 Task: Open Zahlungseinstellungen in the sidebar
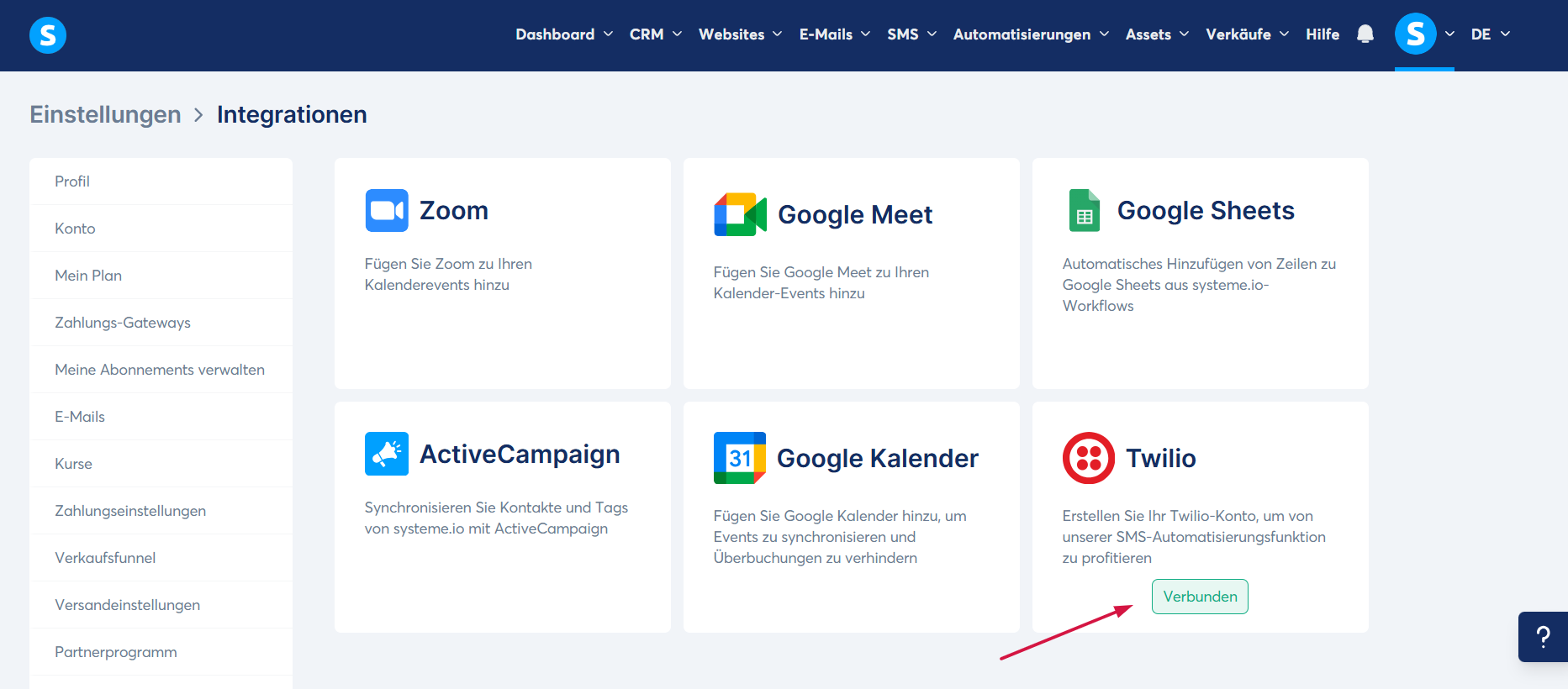[161, 511]
